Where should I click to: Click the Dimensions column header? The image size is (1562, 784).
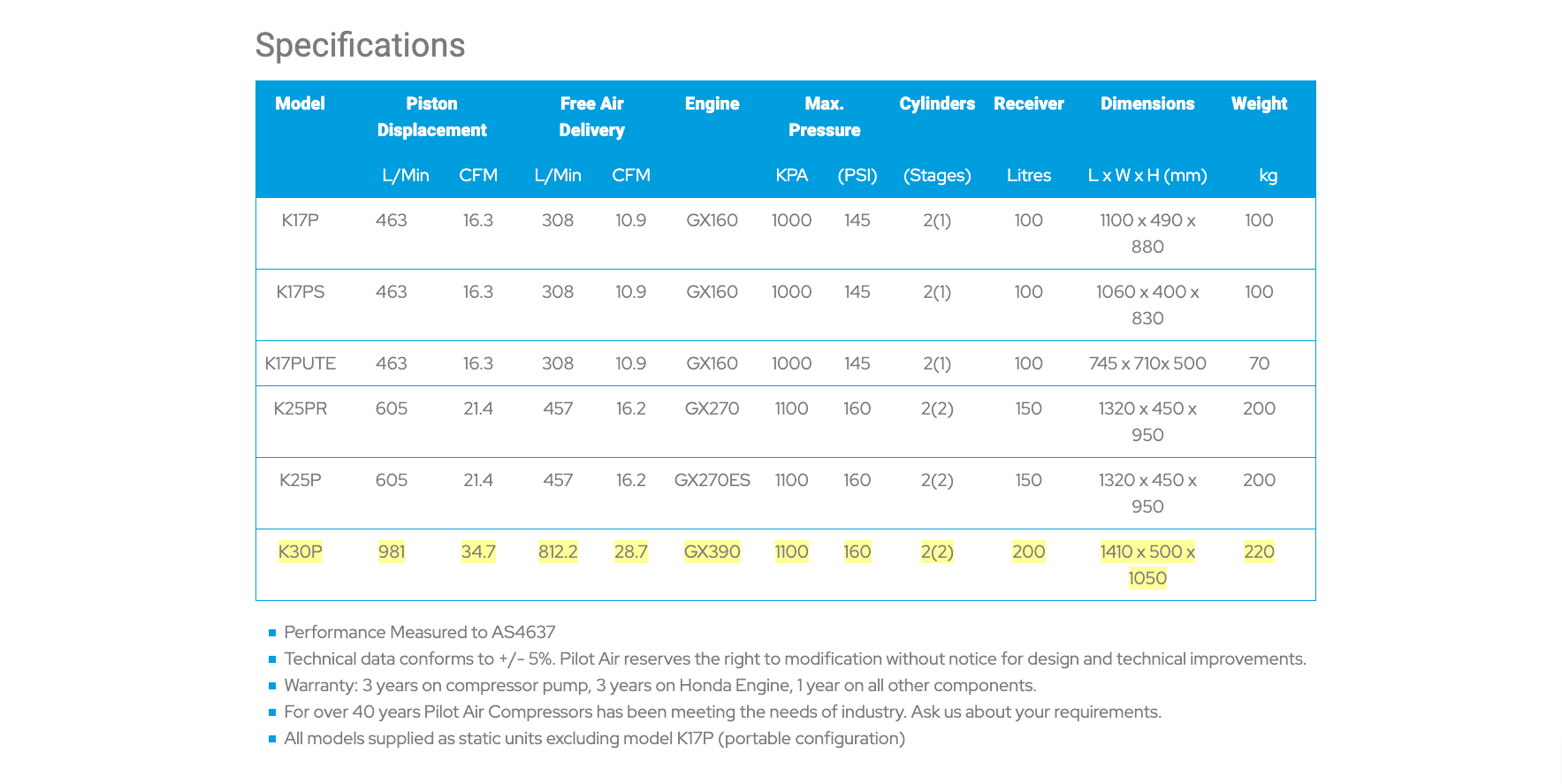[x=1147, y=103]
